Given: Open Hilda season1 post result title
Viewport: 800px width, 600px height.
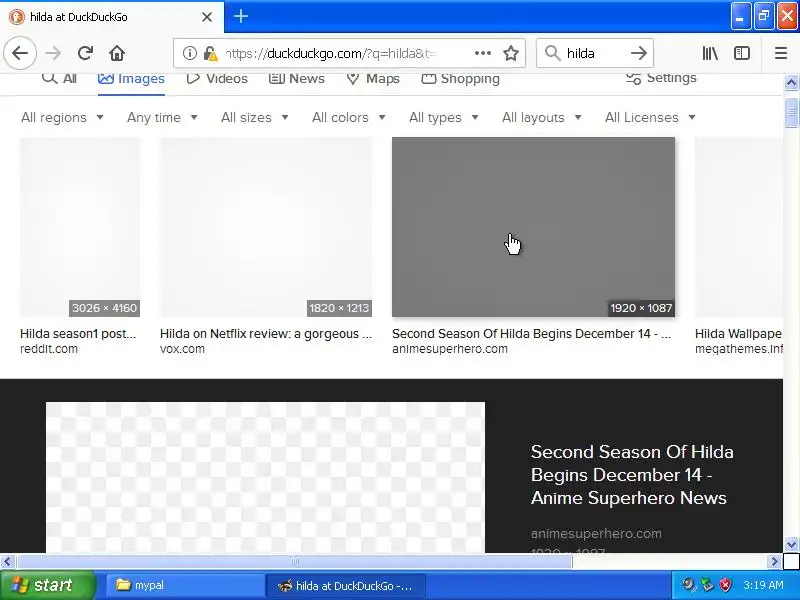Looking at the screenshot, I should 78,334.
